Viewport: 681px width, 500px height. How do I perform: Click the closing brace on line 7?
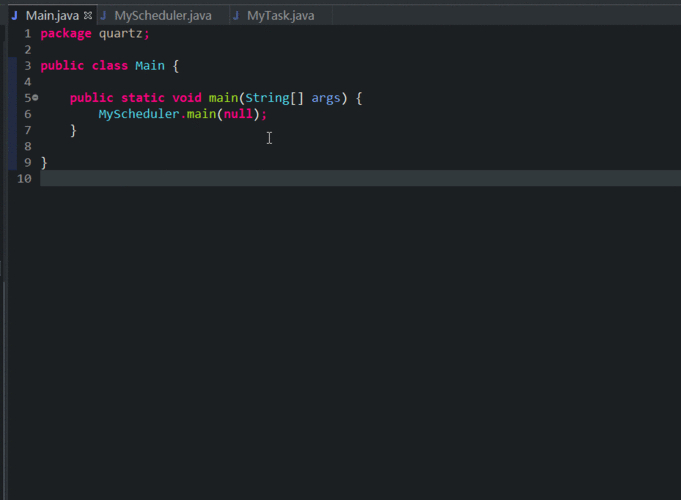(x=73, y=130)
